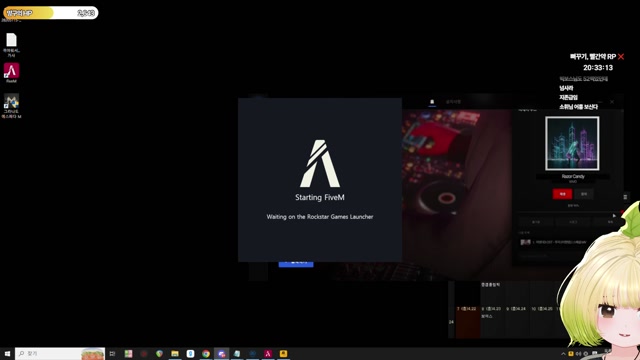Click the list icon at the music panel edge
640x360 pixels.
(x=625, y=197)
